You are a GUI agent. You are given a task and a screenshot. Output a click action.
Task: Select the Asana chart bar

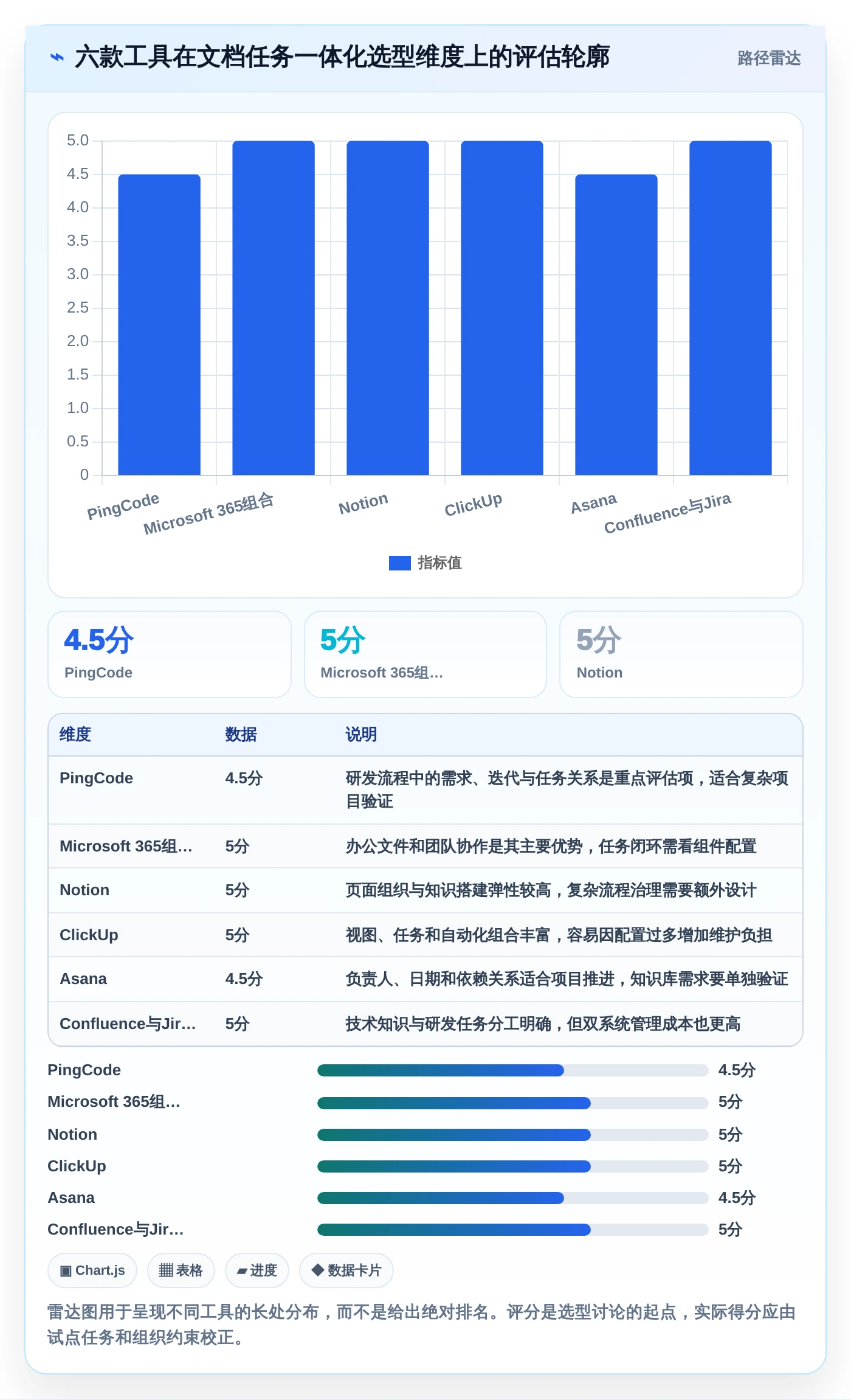click(616, 325)
